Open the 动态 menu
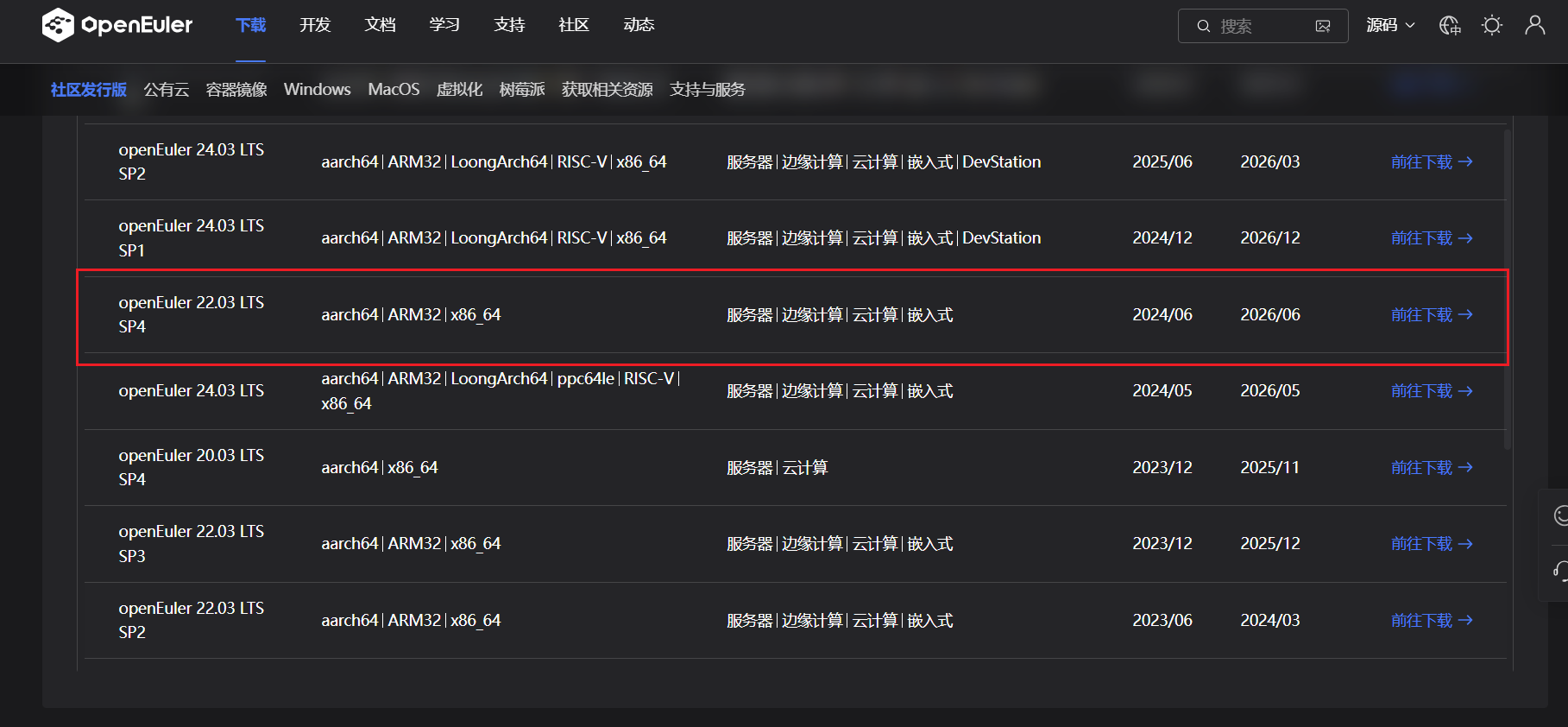 pos(639,25)
